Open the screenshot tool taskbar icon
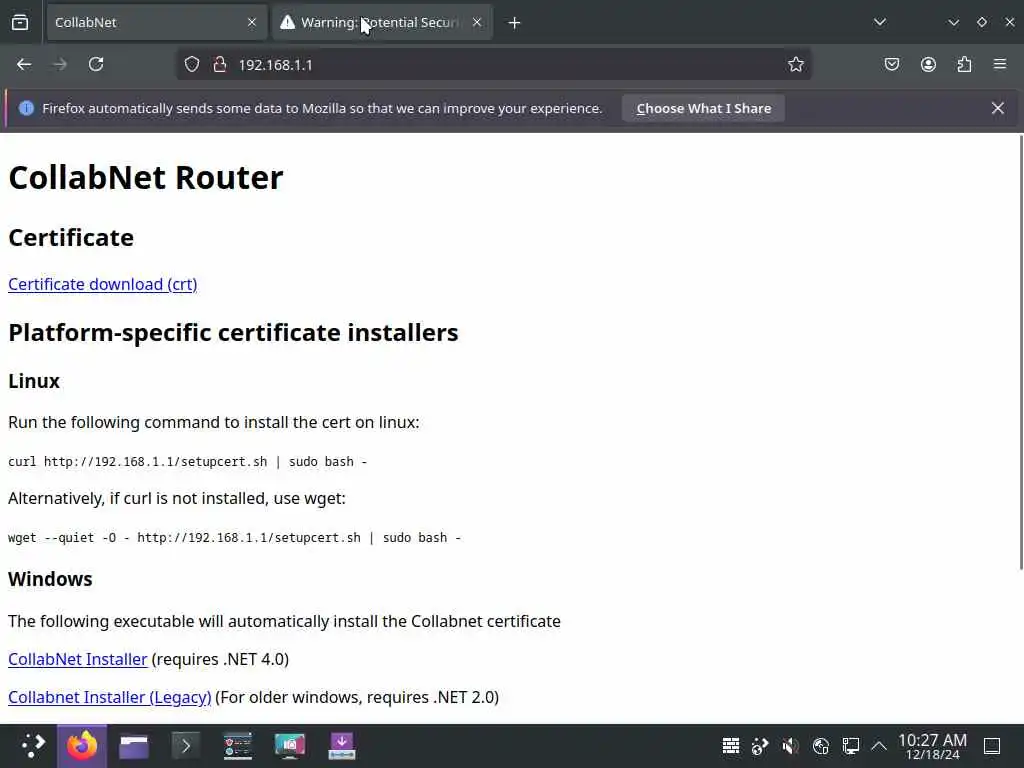 289,746
